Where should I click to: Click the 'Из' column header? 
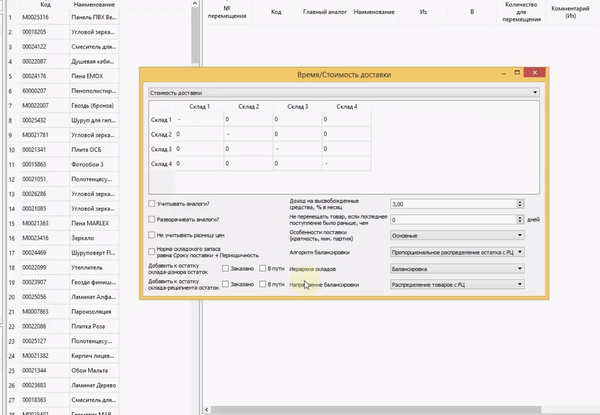tap(423, 12)
